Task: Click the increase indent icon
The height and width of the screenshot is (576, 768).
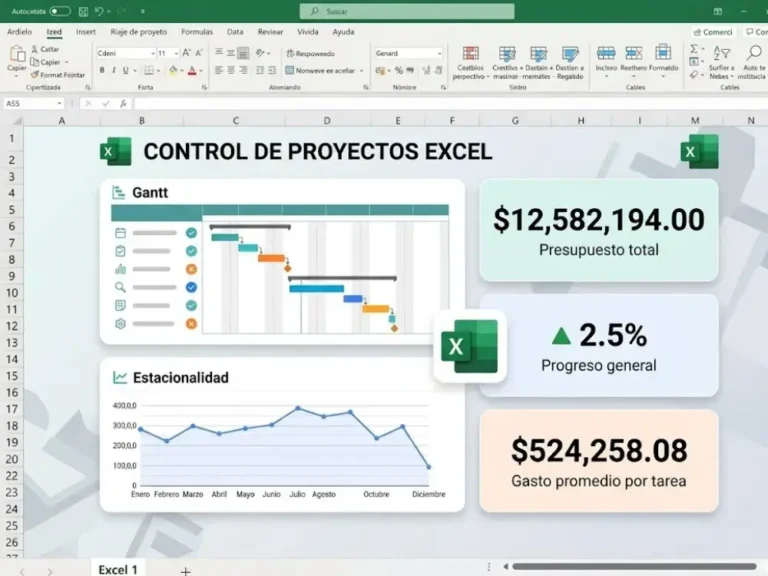Action: coord(272,71)
